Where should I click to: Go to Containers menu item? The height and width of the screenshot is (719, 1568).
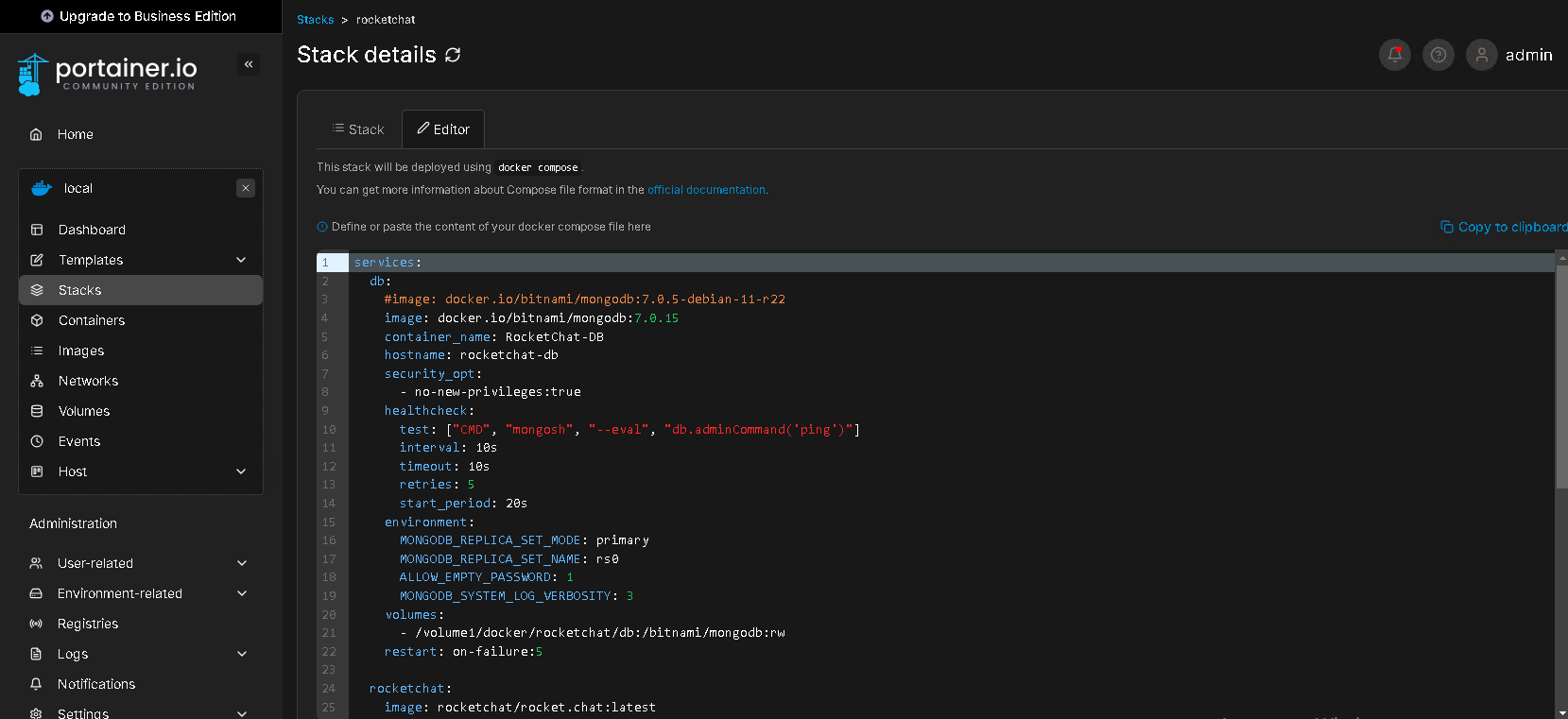92,320
